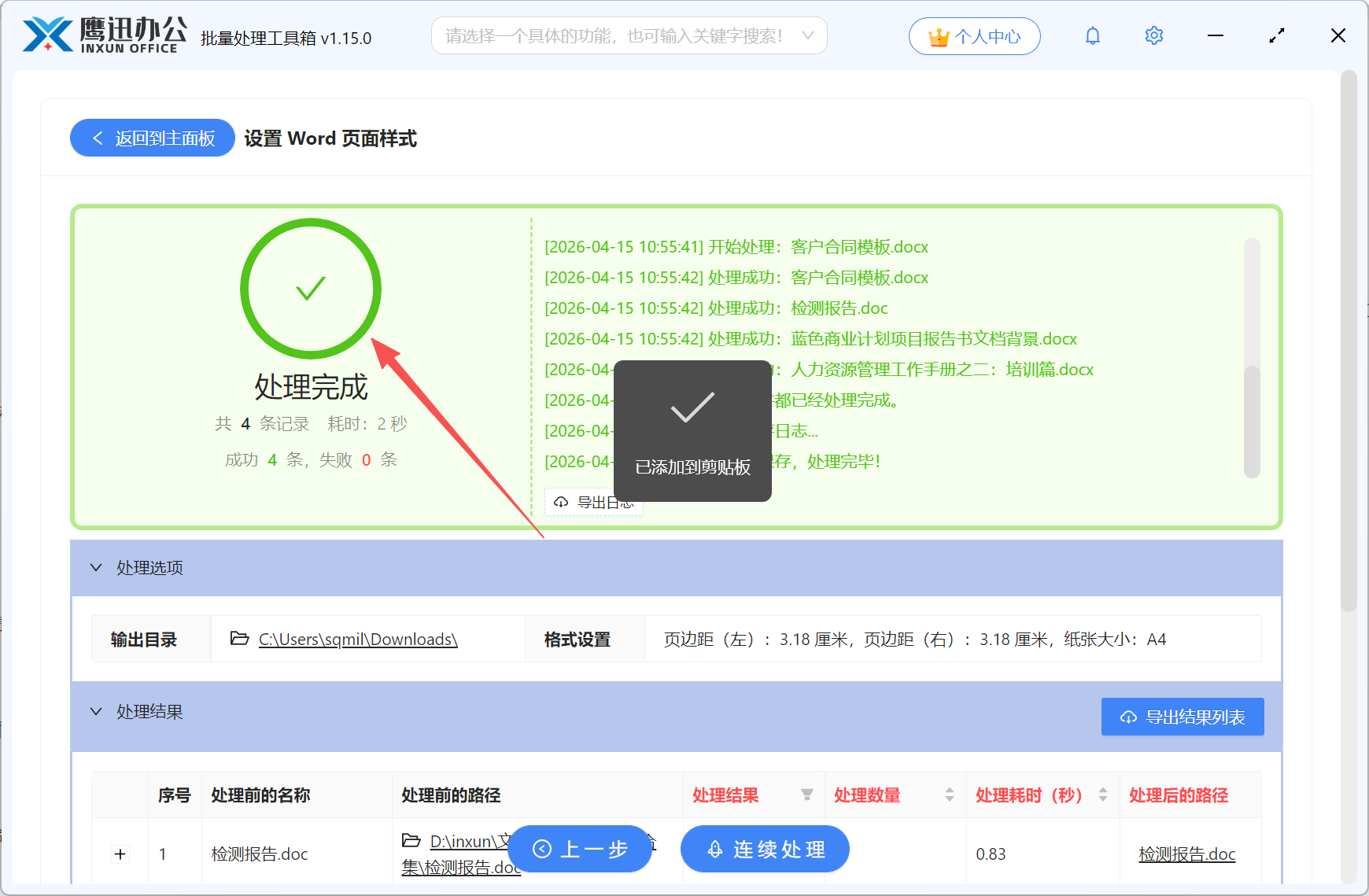Screen dimensions: 1369x896
Task: Open 检测报告.doc in the 处理后的路径 column
Action: [1186, 854]
